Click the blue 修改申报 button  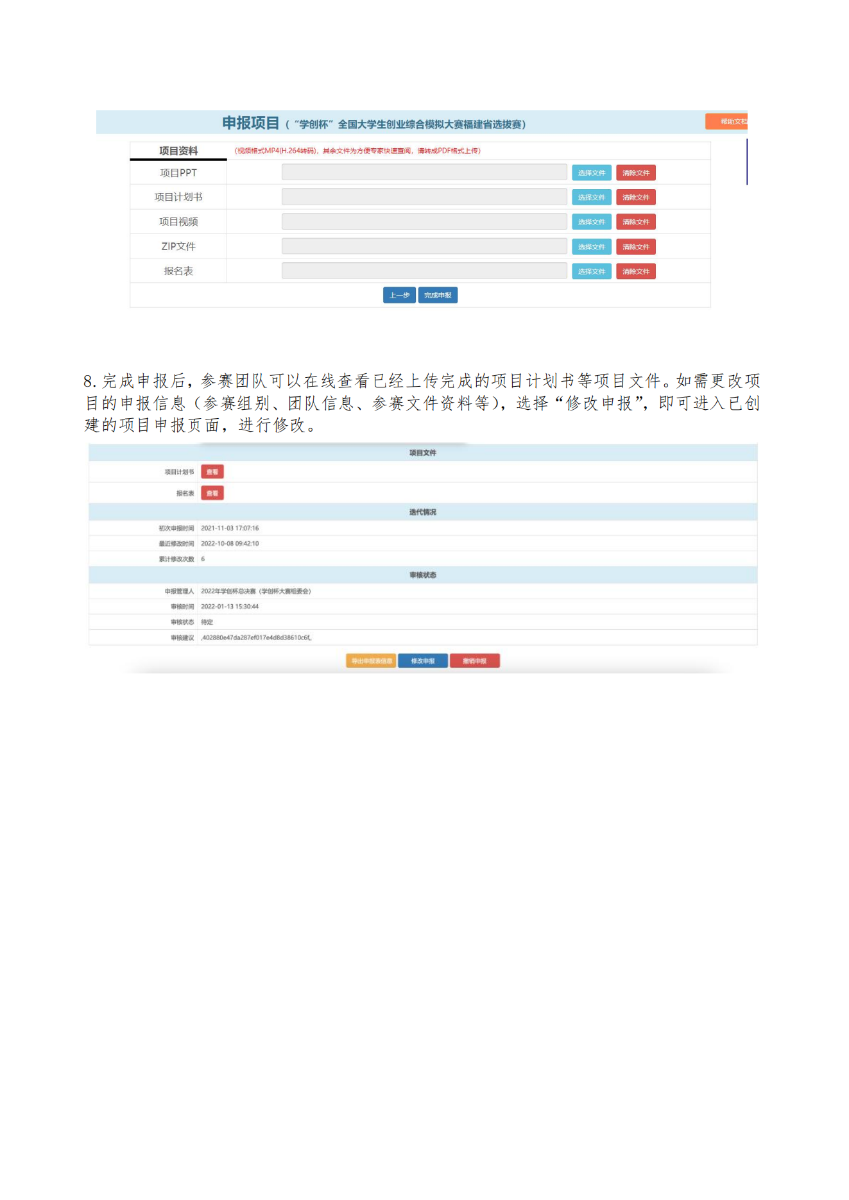click(423, 661)
